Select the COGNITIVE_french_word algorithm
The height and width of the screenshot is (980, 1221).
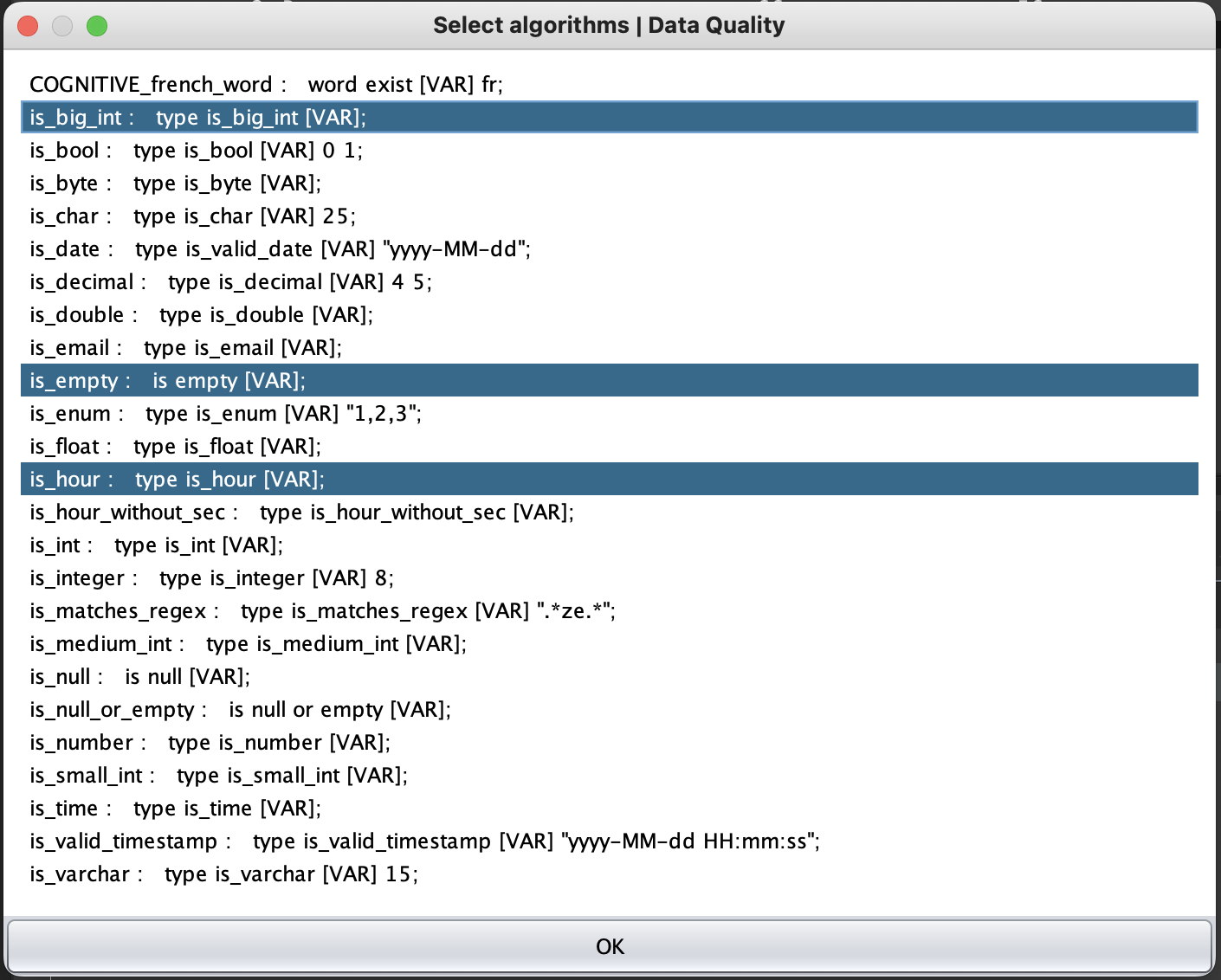266,85
